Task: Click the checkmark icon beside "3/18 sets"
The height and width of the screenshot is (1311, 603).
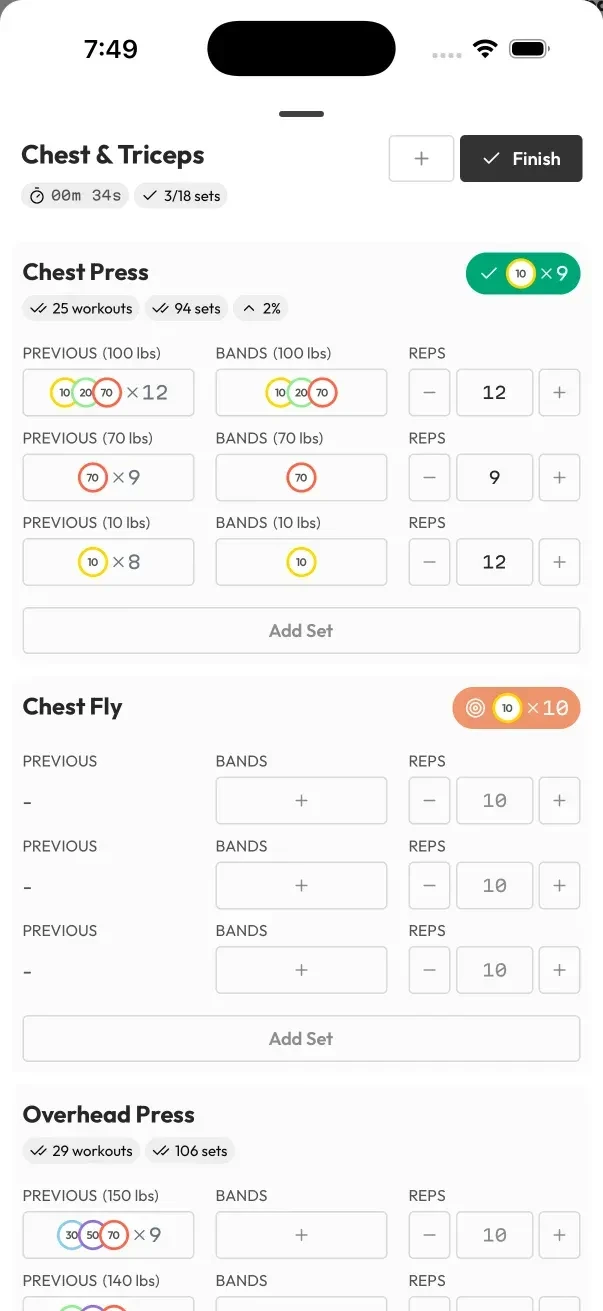Action: coord(150,195)
